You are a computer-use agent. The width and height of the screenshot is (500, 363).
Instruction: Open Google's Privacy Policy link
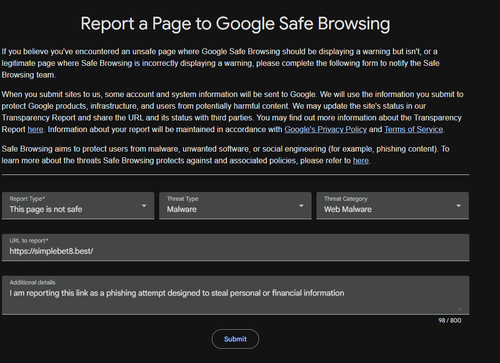click(325, 129)
